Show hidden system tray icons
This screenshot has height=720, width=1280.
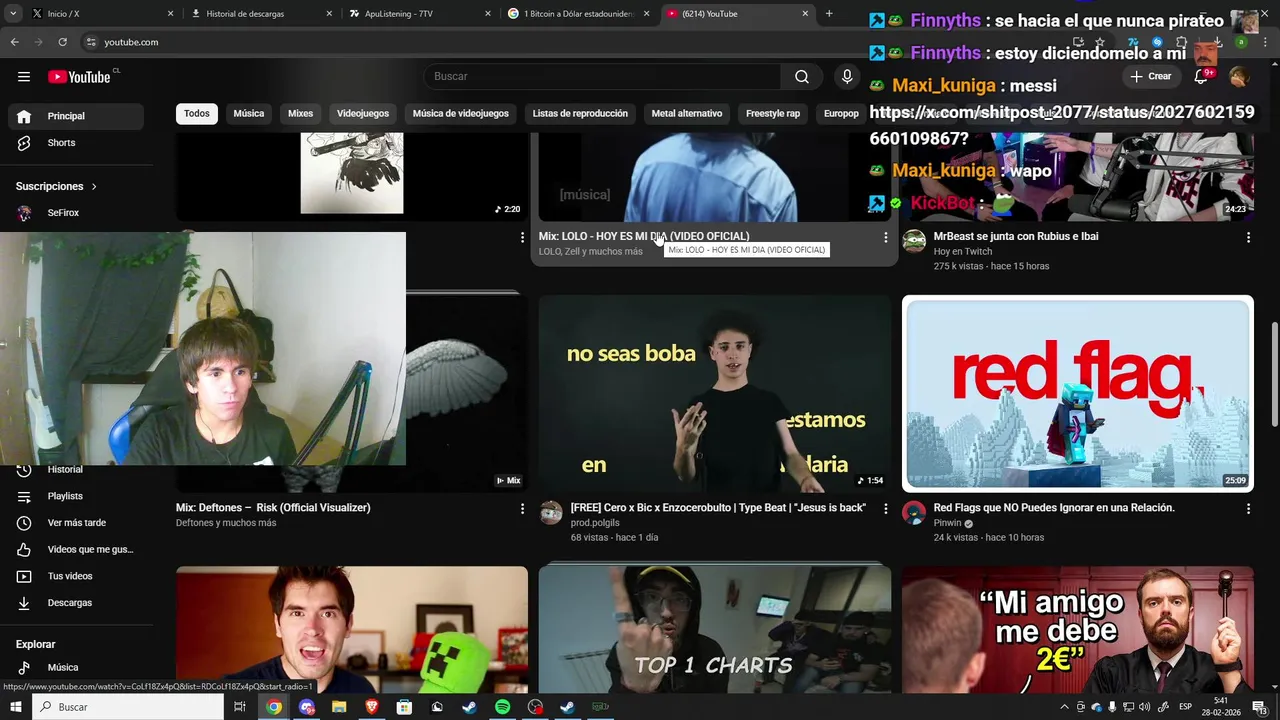[1064, 707]
